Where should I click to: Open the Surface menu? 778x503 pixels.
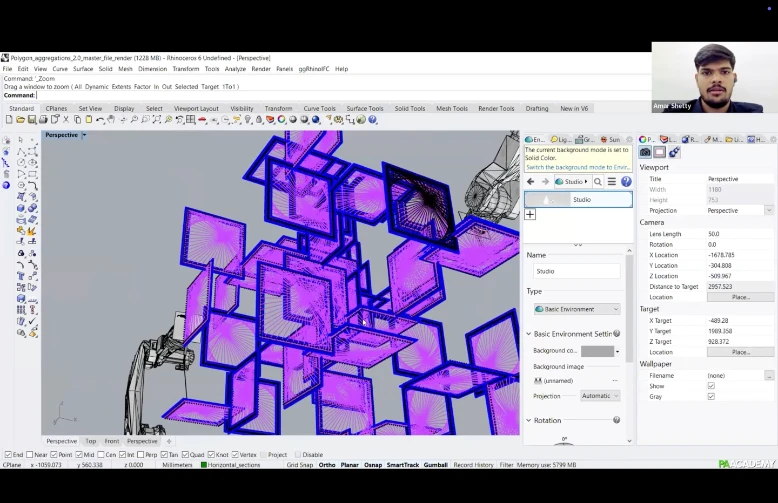tap(83, 69)
